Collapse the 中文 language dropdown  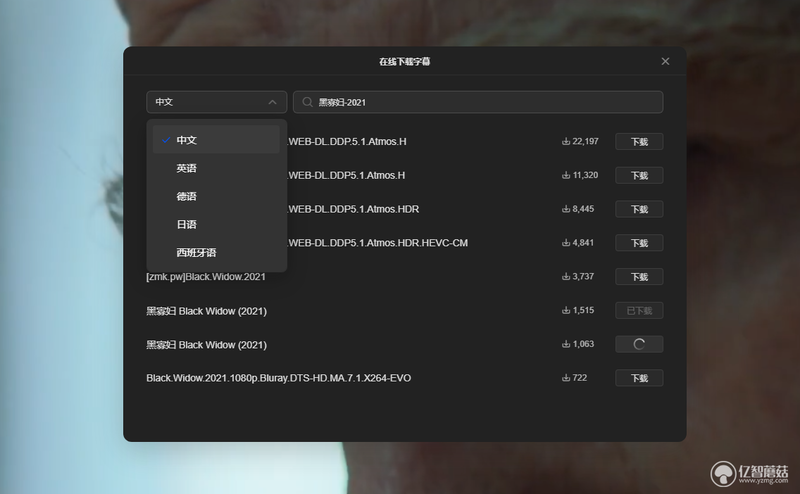216,102
